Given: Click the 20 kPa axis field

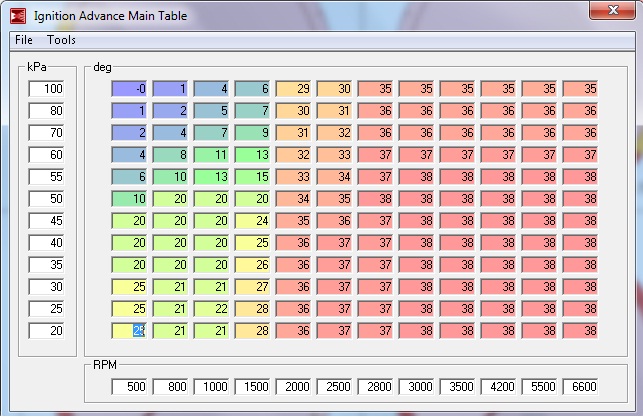Looking at the screenshot, I should coord(46,331).
